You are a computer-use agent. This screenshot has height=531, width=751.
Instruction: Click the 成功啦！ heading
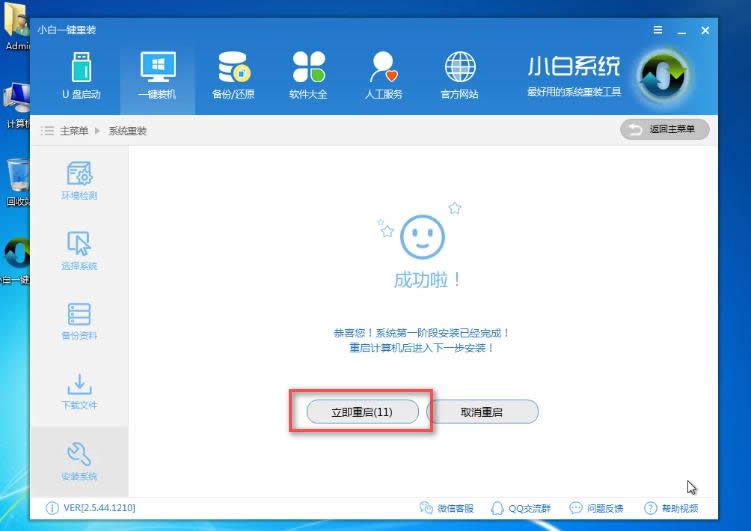pyautogui.click(x=427, y=280)
